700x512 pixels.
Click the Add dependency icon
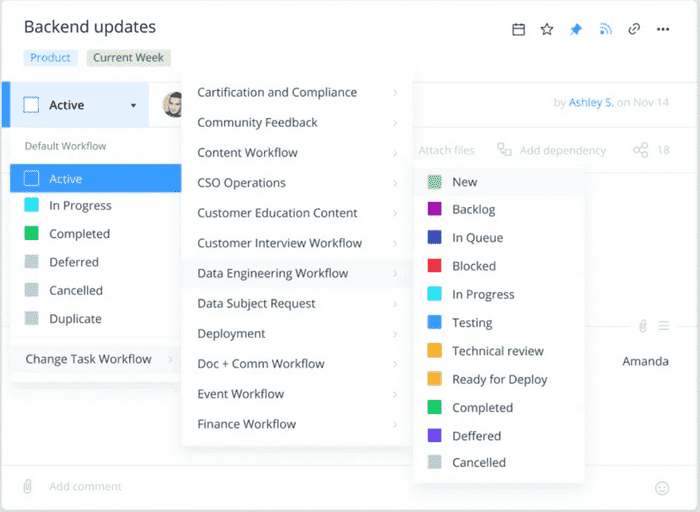coord(504,150)
